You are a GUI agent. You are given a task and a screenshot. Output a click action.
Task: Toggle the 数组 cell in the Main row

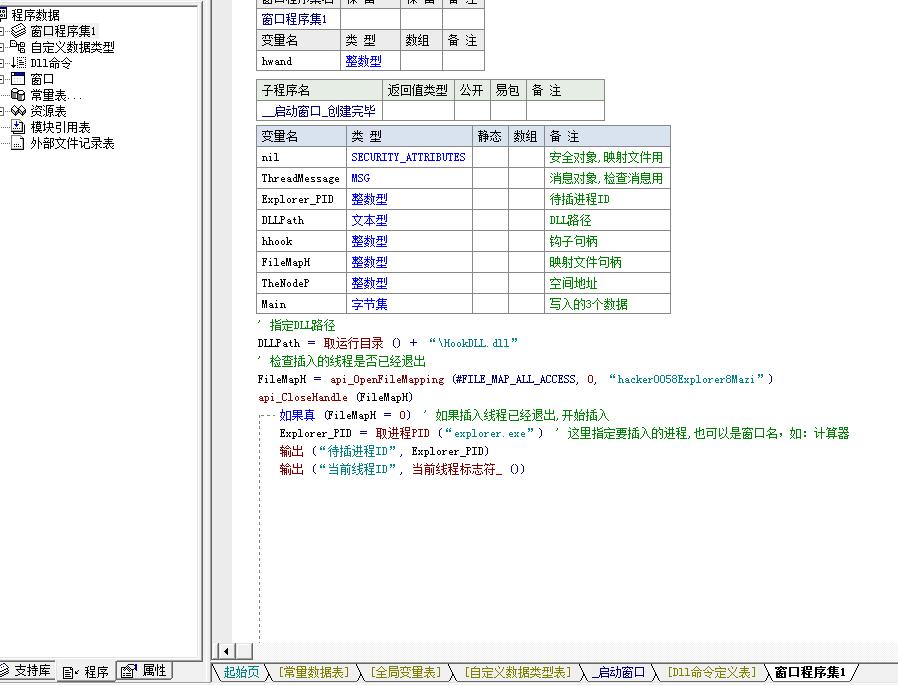[526, 304]
